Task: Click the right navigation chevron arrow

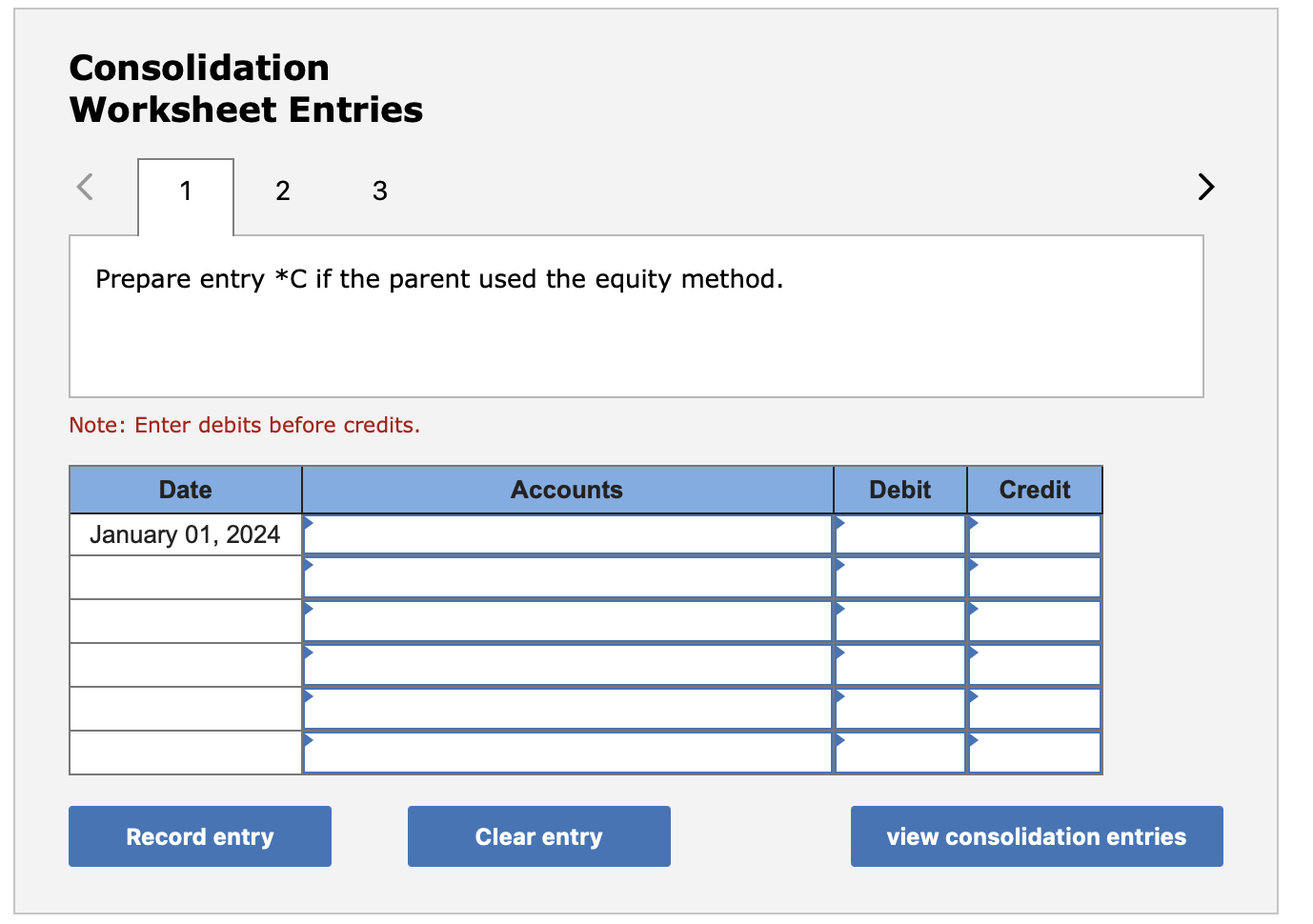Action: 1204,187
